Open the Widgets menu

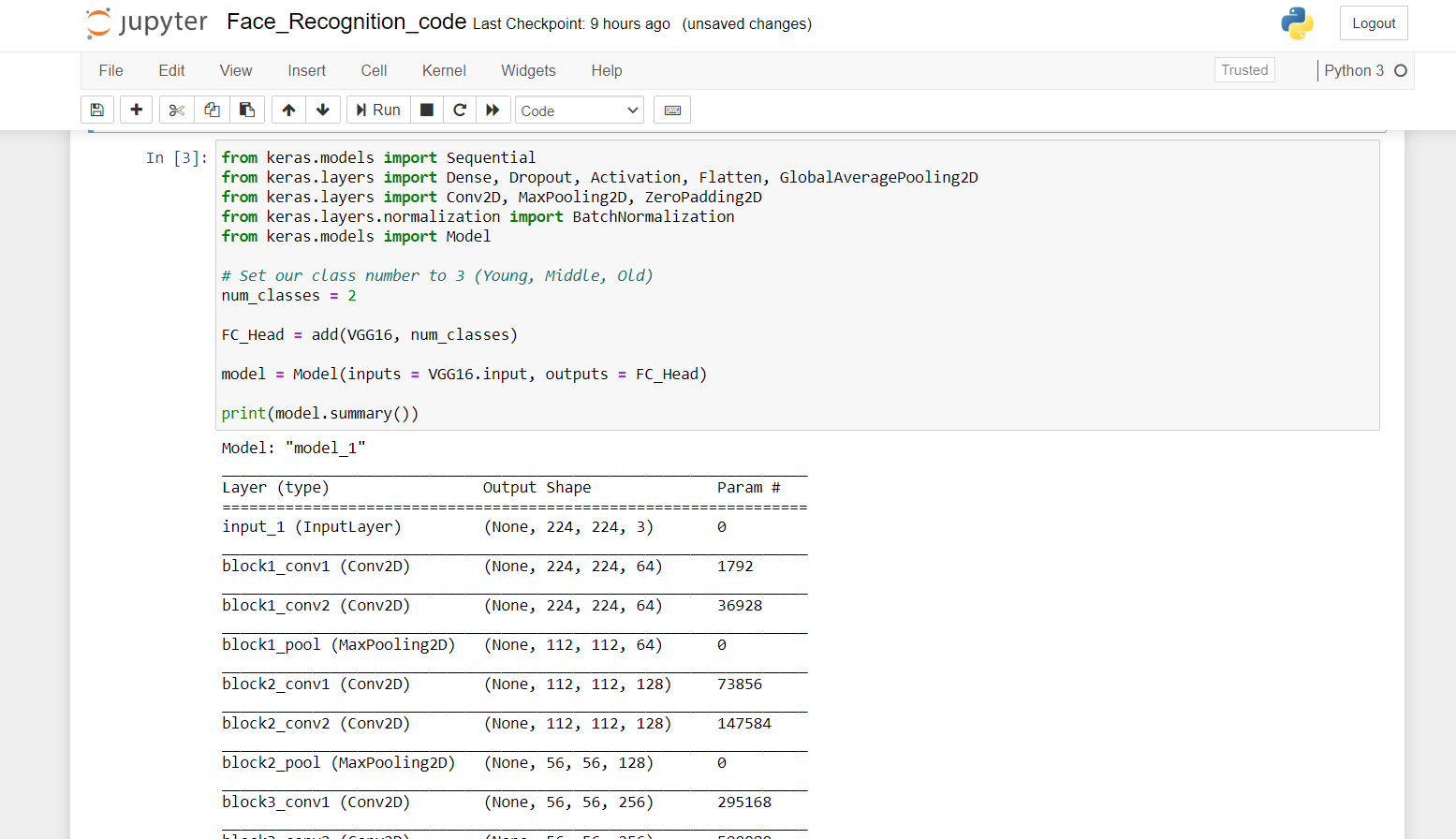528,70
